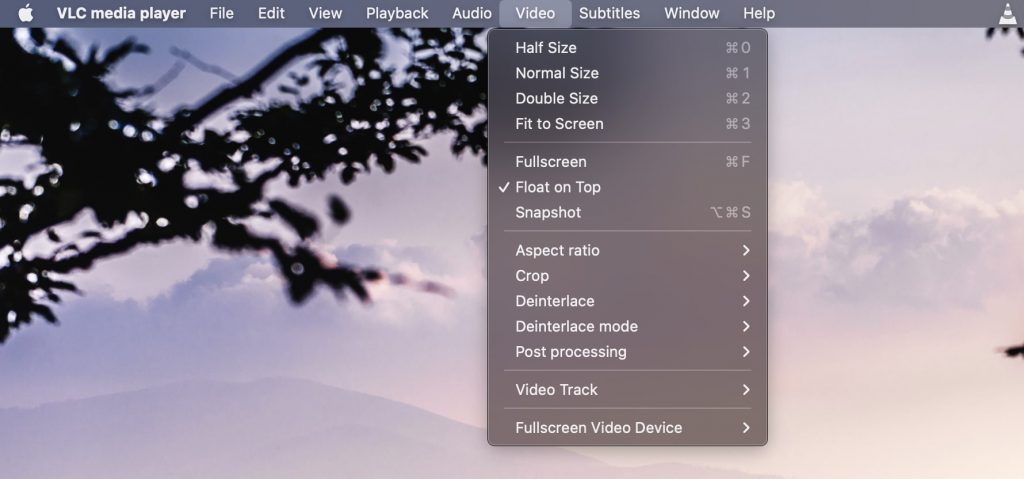Viewport: 1024px width, 479px height.
Task: Expand the Deinterlace mode submenu
Action: (x=627, y=327)
